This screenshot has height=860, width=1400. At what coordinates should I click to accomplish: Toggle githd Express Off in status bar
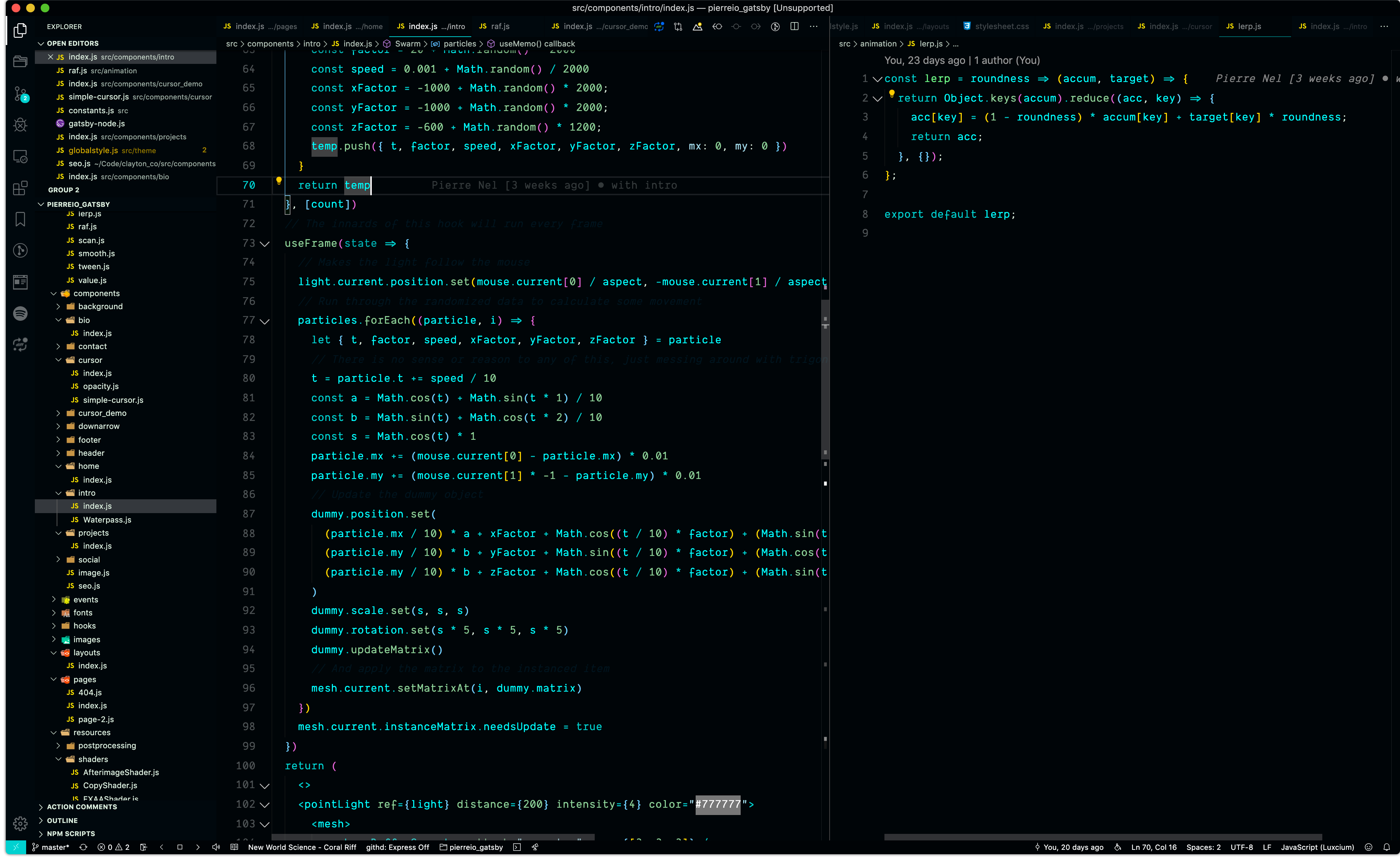[x=397, y=847]
